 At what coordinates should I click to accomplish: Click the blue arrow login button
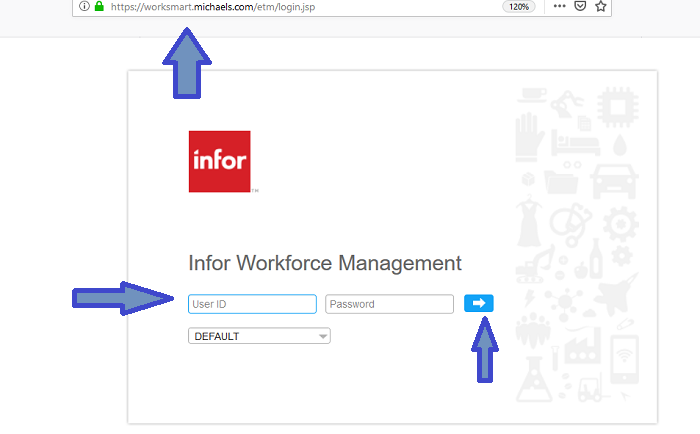[x=479, y=303]
